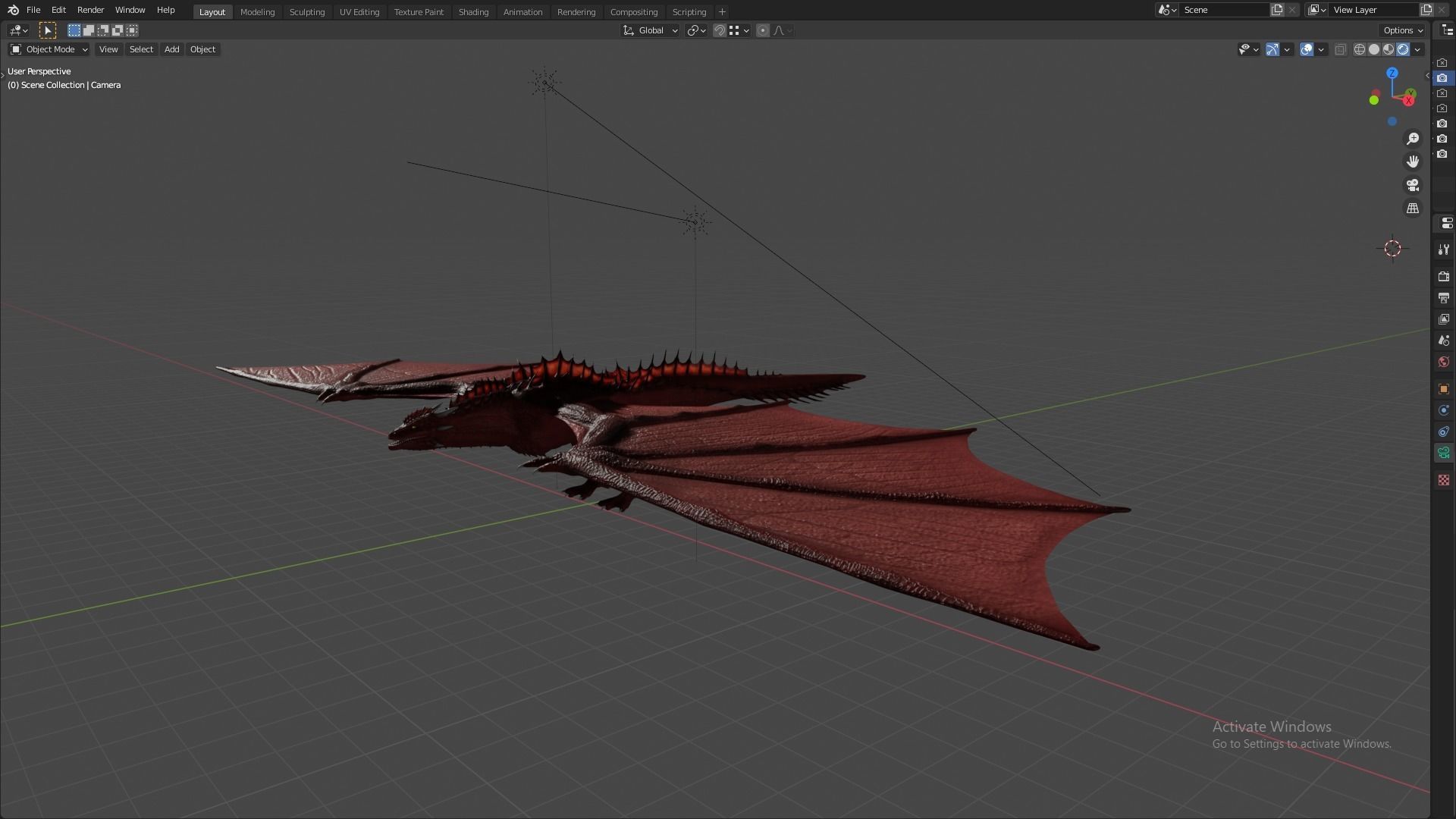Open Properties editor type icon
1456x819 pixels.
[x=1446, y=224]
